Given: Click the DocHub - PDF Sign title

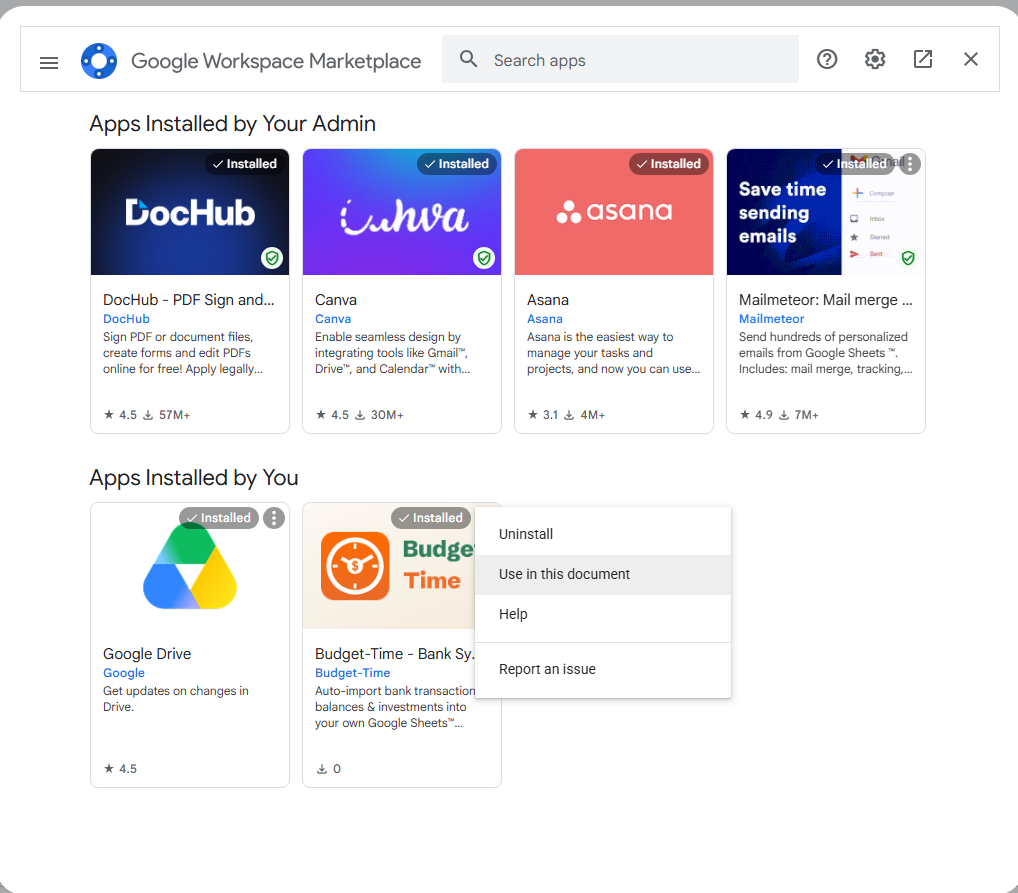Looking at the screenshot, I should [188, 299].
